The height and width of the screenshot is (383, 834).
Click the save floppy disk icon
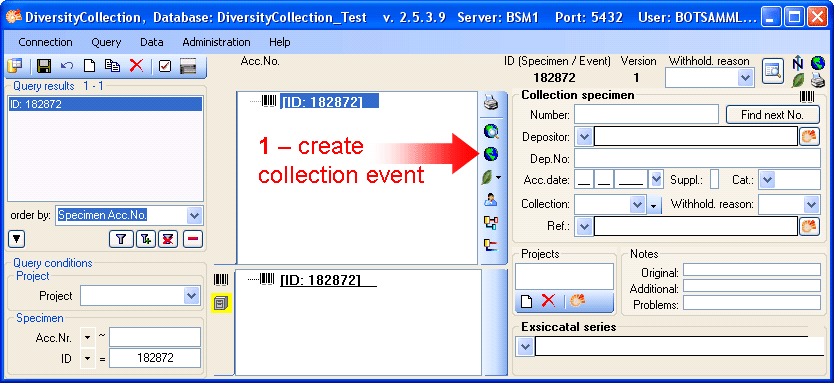(x=44, y=66)
